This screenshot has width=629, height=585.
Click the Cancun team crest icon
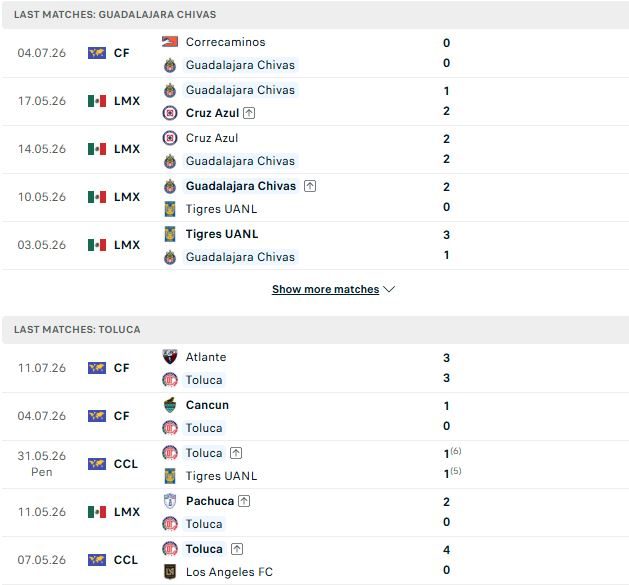coord(170,405)
